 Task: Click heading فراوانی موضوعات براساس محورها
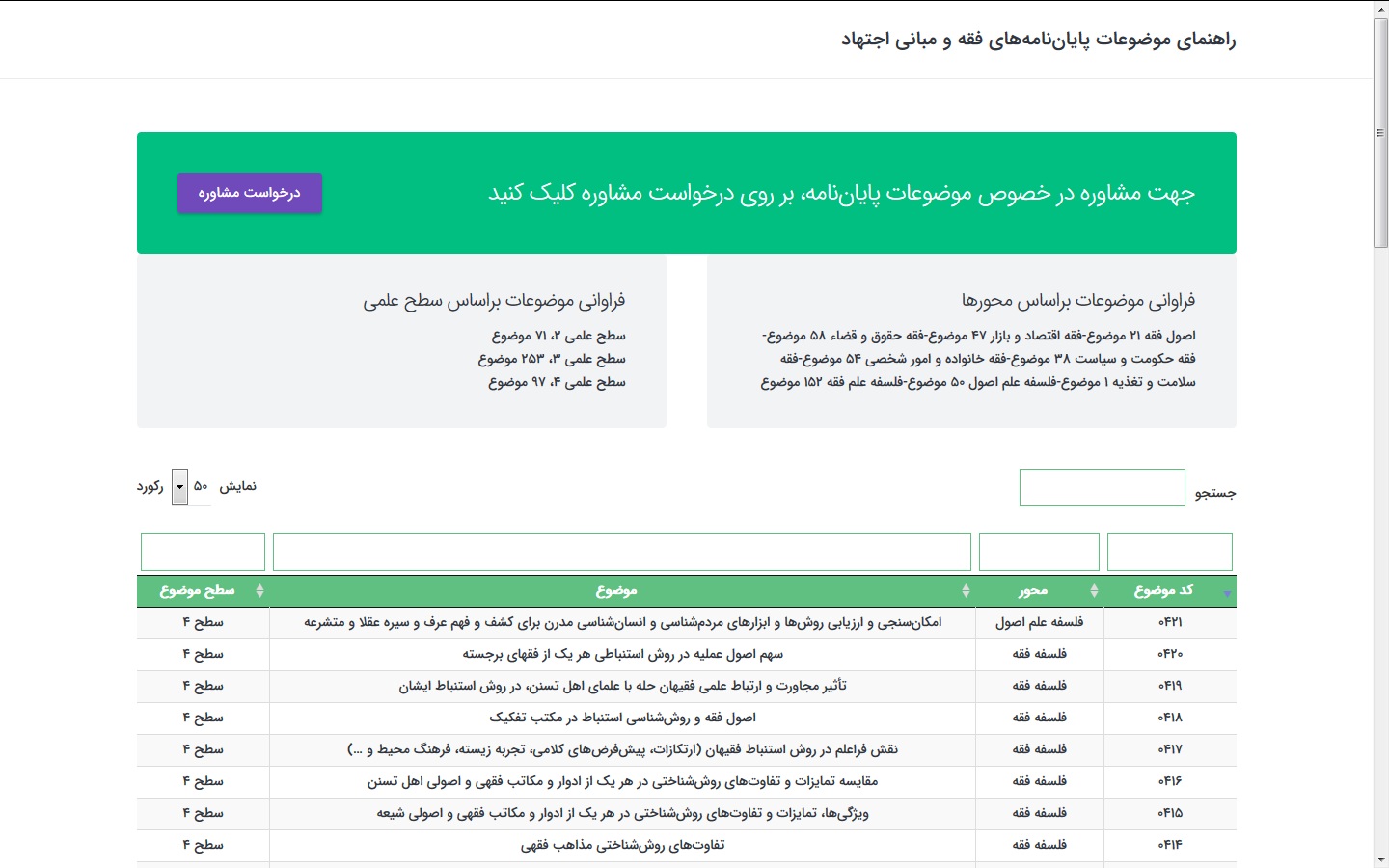[x=1078, y=301]
